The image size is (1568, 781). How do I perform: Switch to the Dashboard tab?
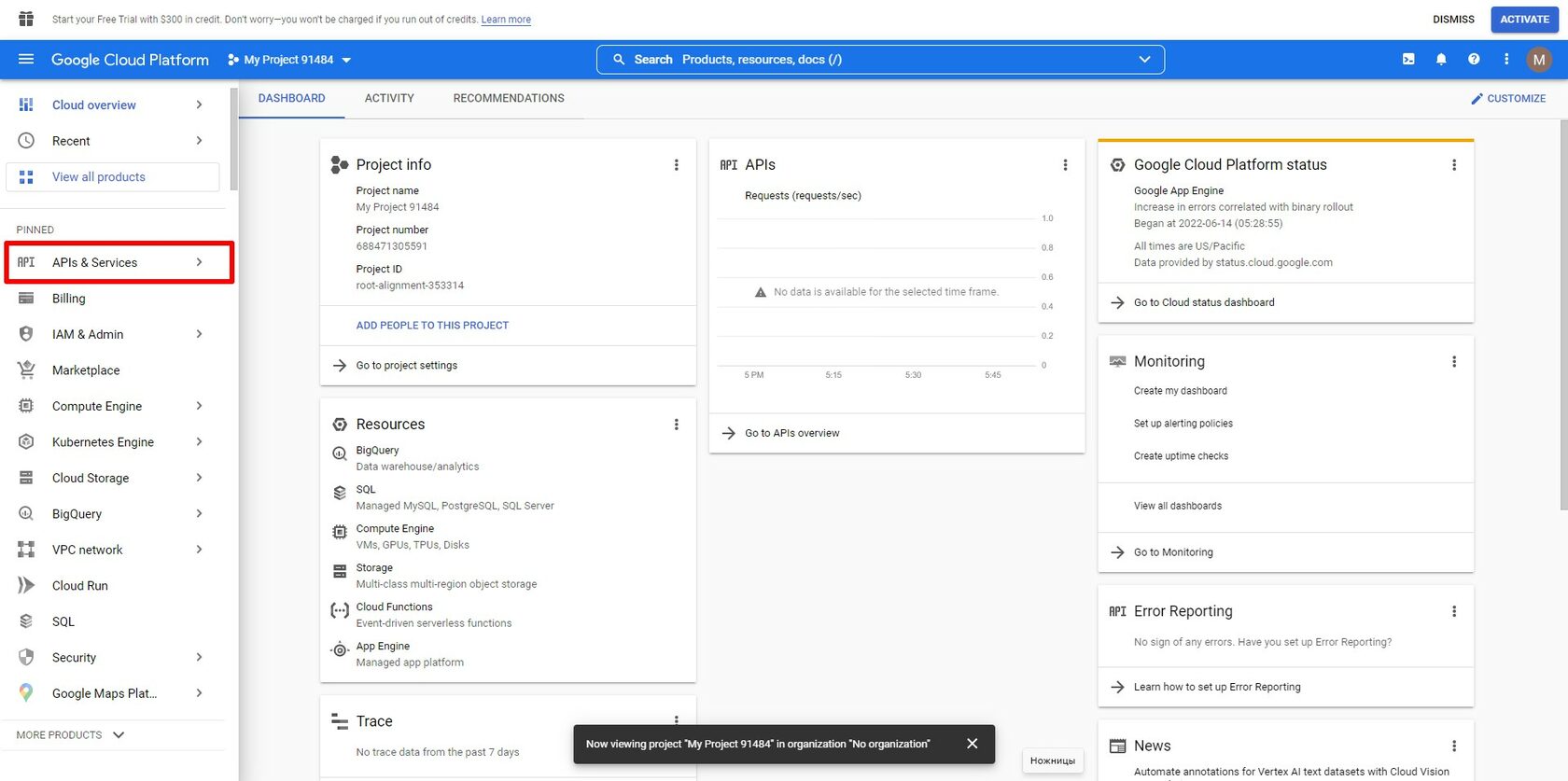click(292, 98)
